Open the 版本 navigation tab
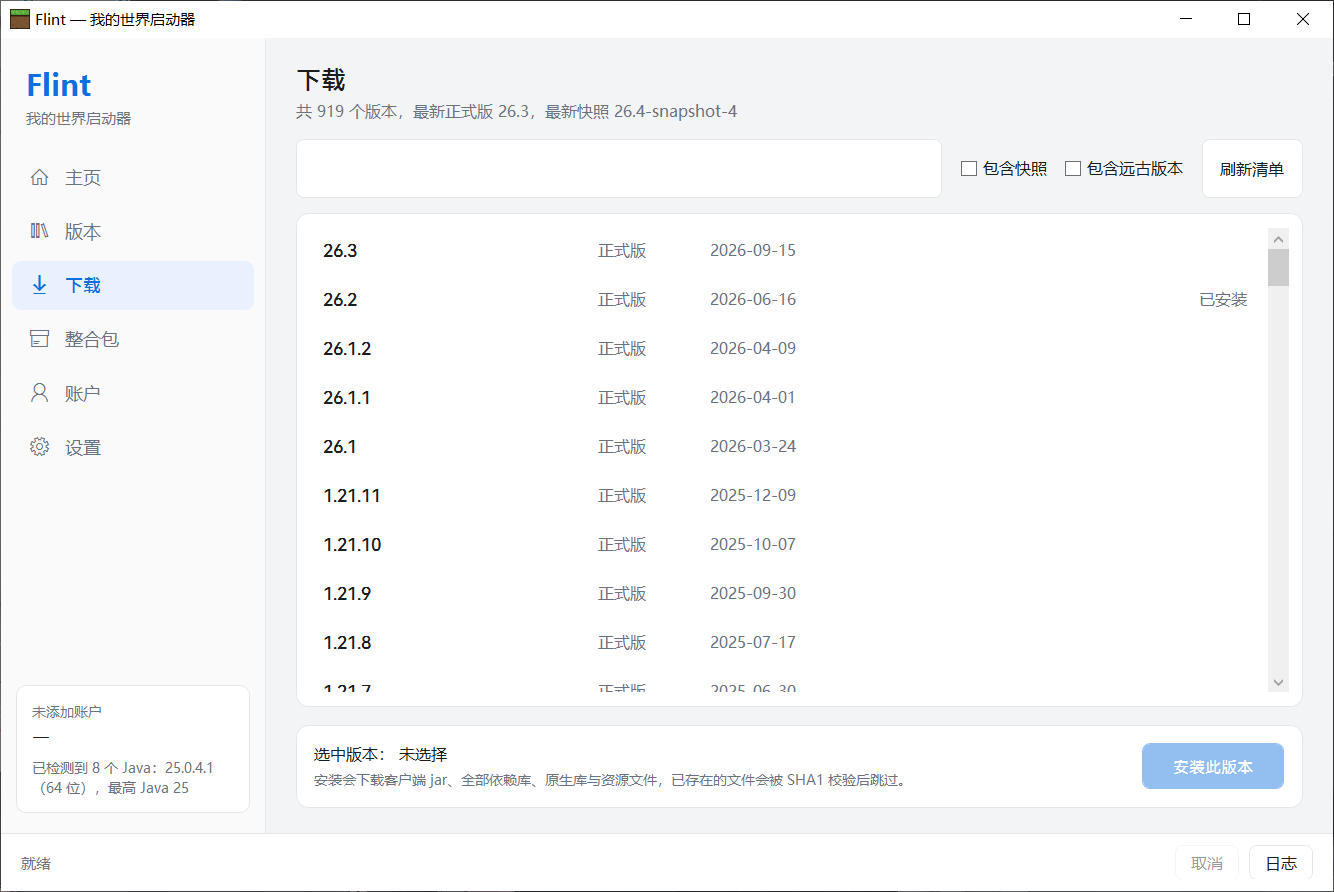Screen dimensions: 1334x892 (x=133, y=232)
